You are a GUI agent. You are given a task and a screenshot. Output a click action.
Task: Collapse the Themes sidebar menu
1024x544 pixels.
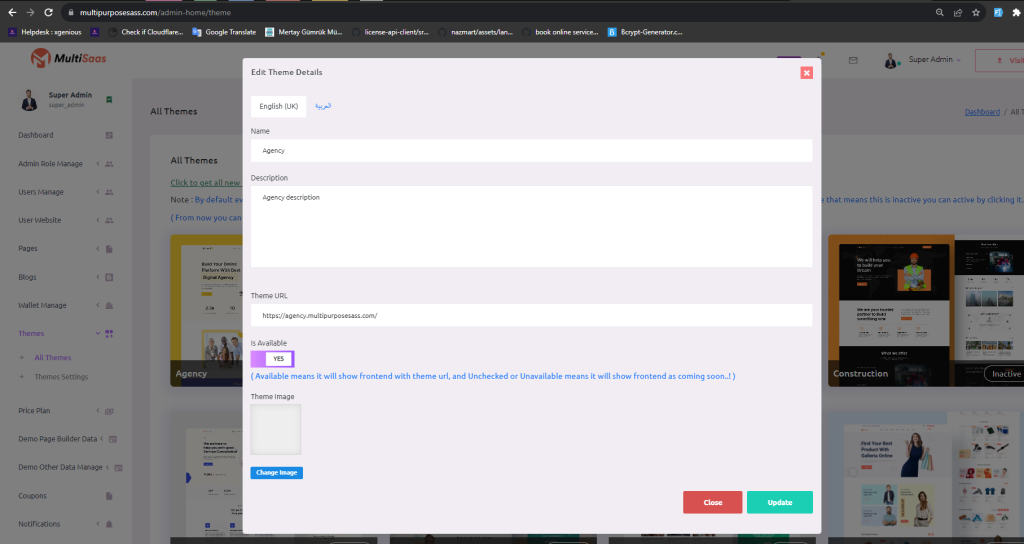pos(31,333)
